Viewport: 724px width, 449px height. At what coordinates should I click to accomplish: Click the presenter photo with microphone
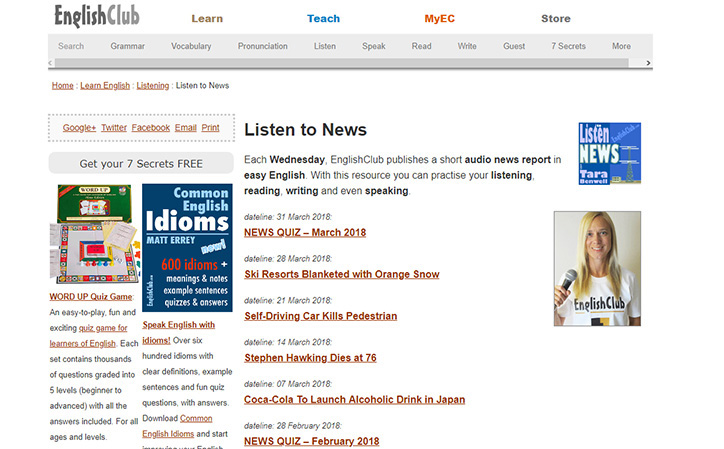(x=597, y=268)
